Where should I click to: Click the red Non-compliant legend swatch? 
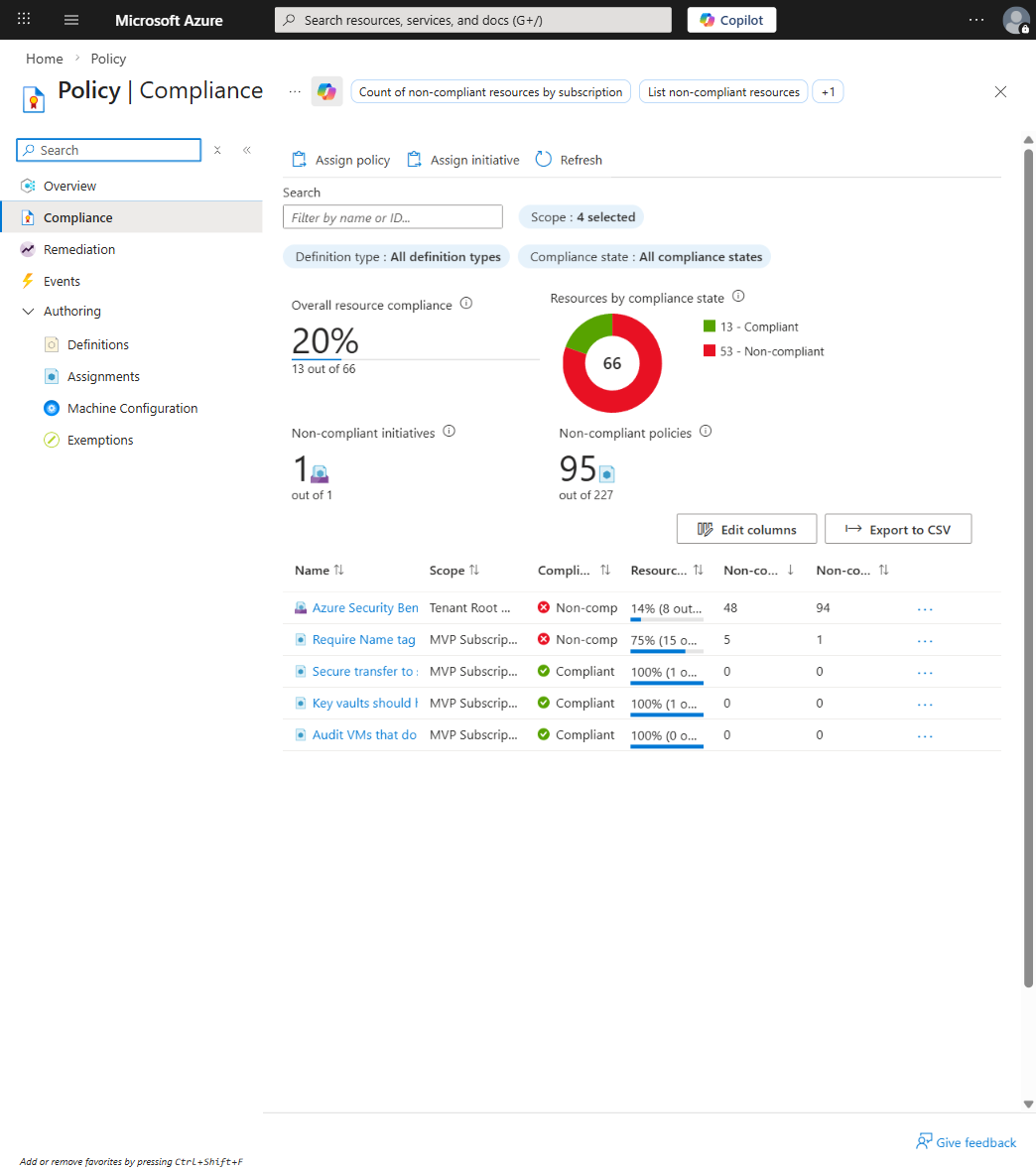point(710,350)
